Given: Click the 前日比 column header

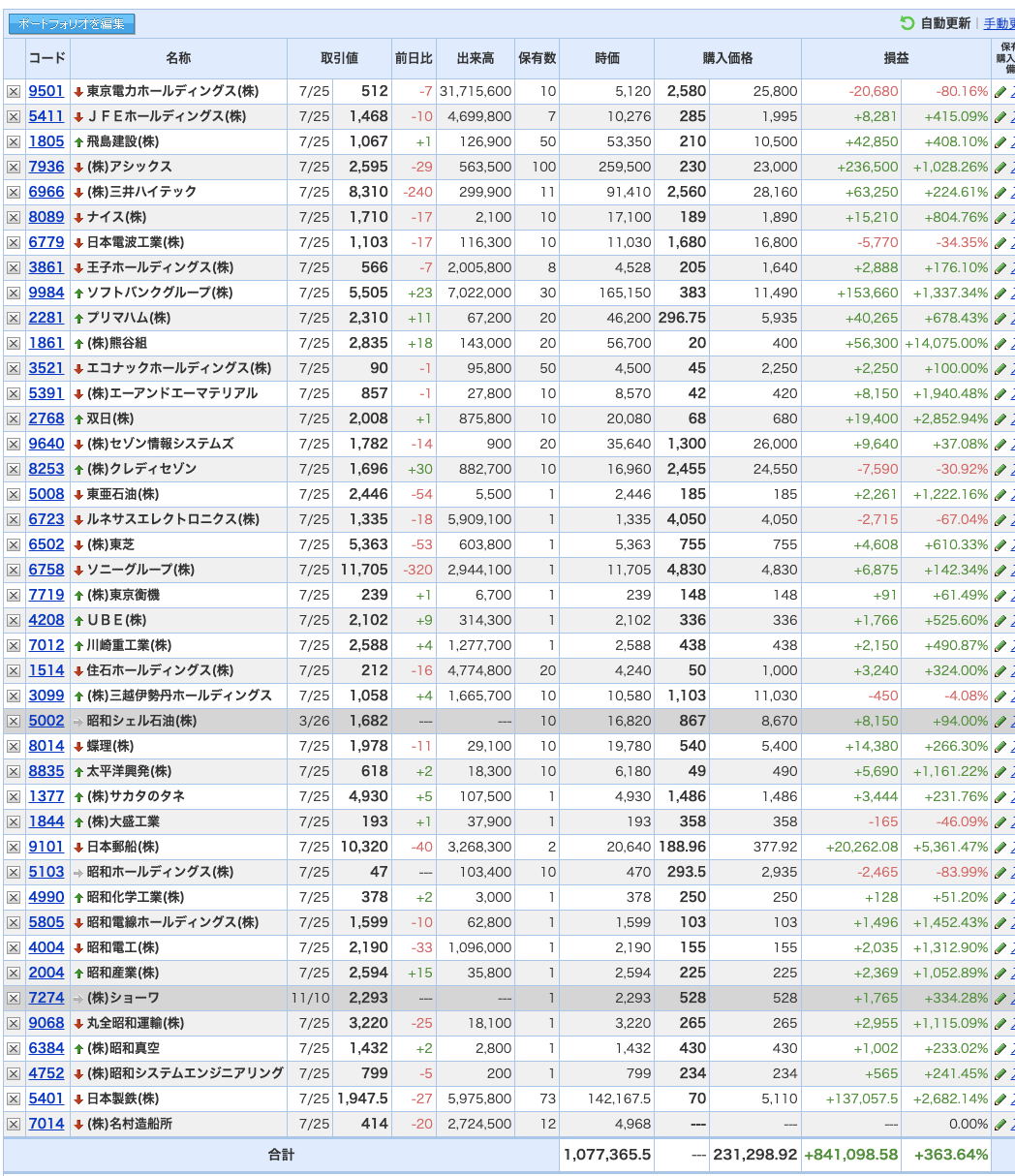Looking at the screenshot, I should (414, 58).
